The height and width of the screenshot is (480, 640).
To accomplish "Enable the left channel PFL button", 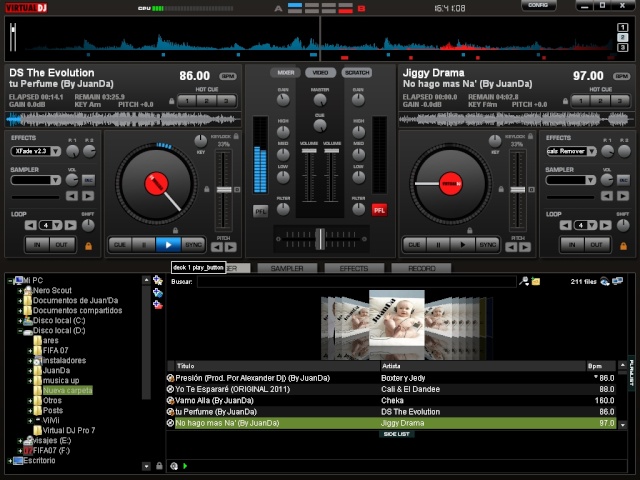I will [x=260, y=211].
